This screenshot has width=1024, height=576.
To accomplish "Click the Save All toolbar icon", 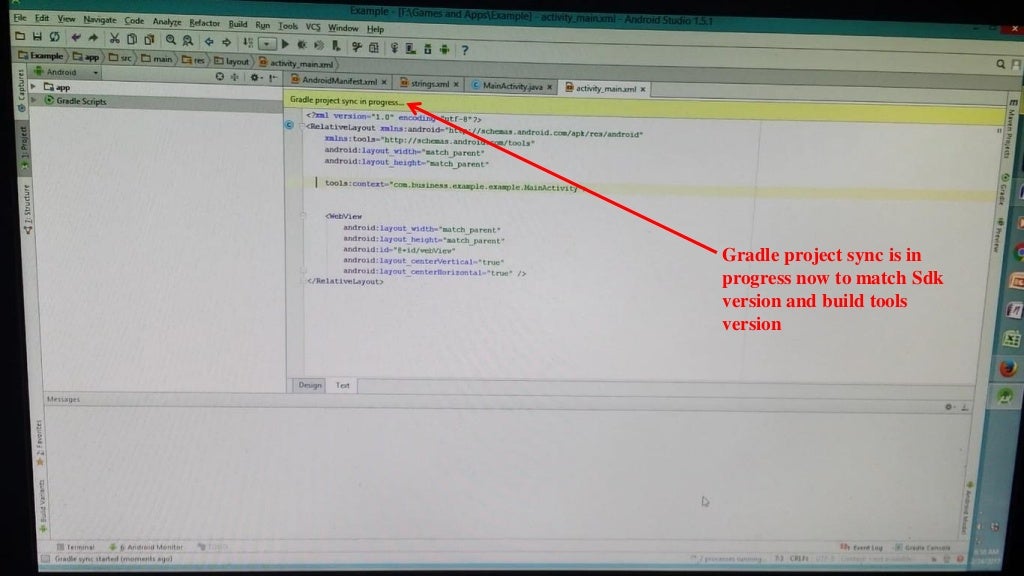I will (37, 37).
